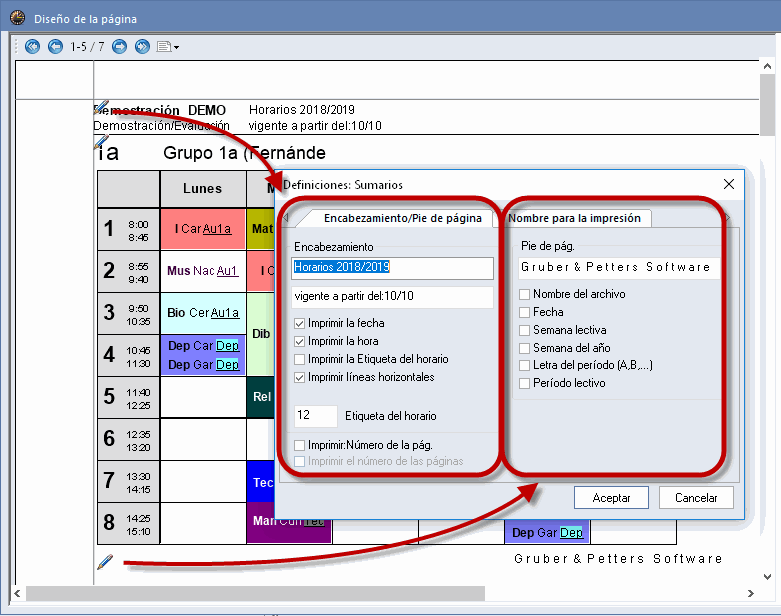Click the Etiqueta del horario field showing 12
781x616 pixels.
pos(316,415)
